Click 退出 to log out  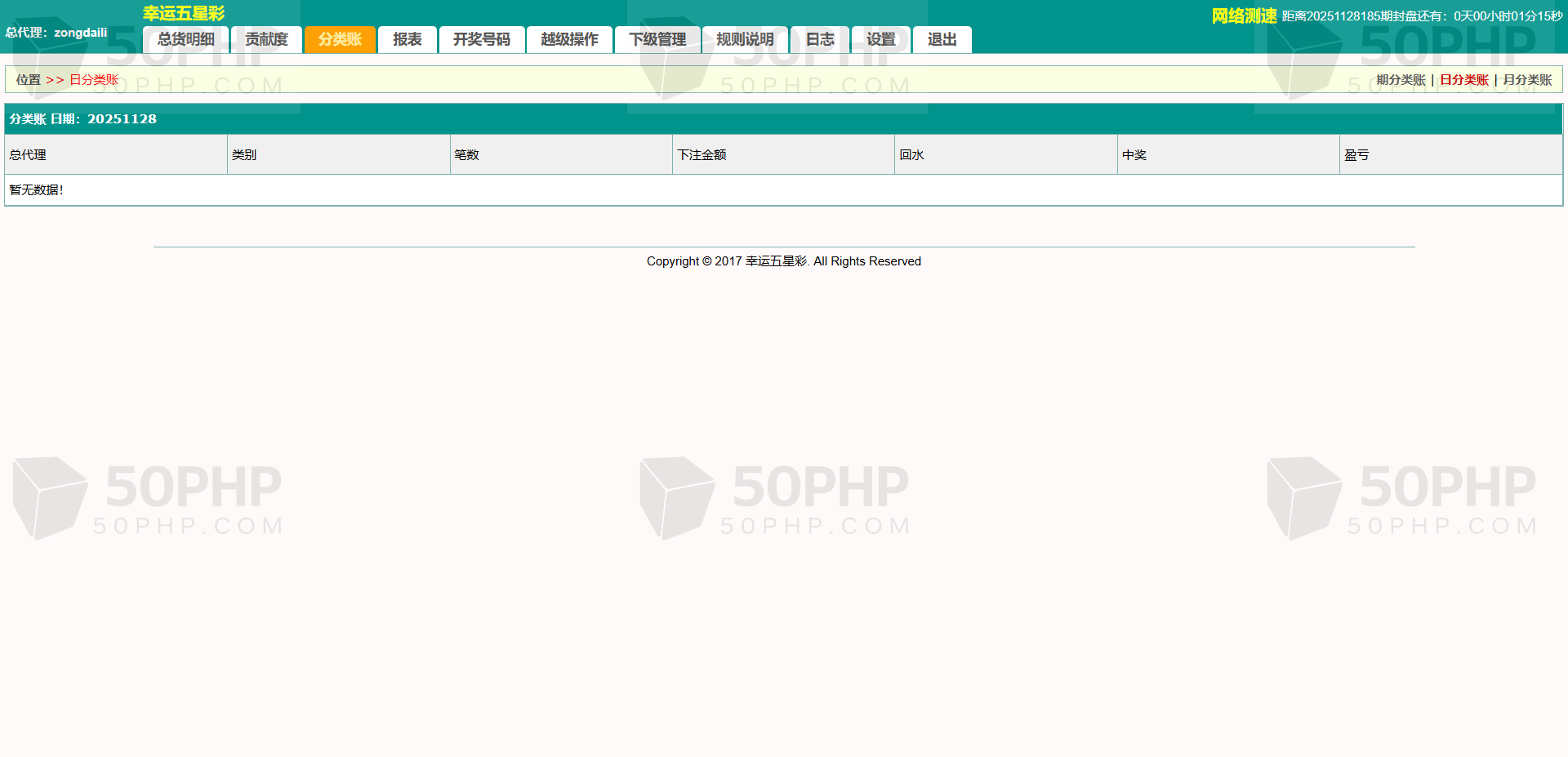click(x=942, y=39)
